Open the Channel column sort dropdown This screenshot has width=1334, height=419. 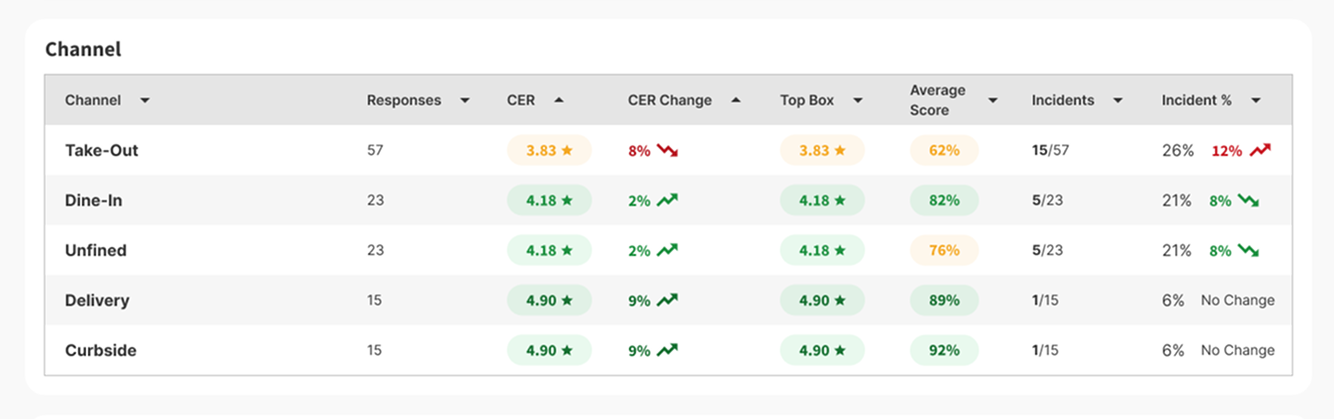[145, 100]
